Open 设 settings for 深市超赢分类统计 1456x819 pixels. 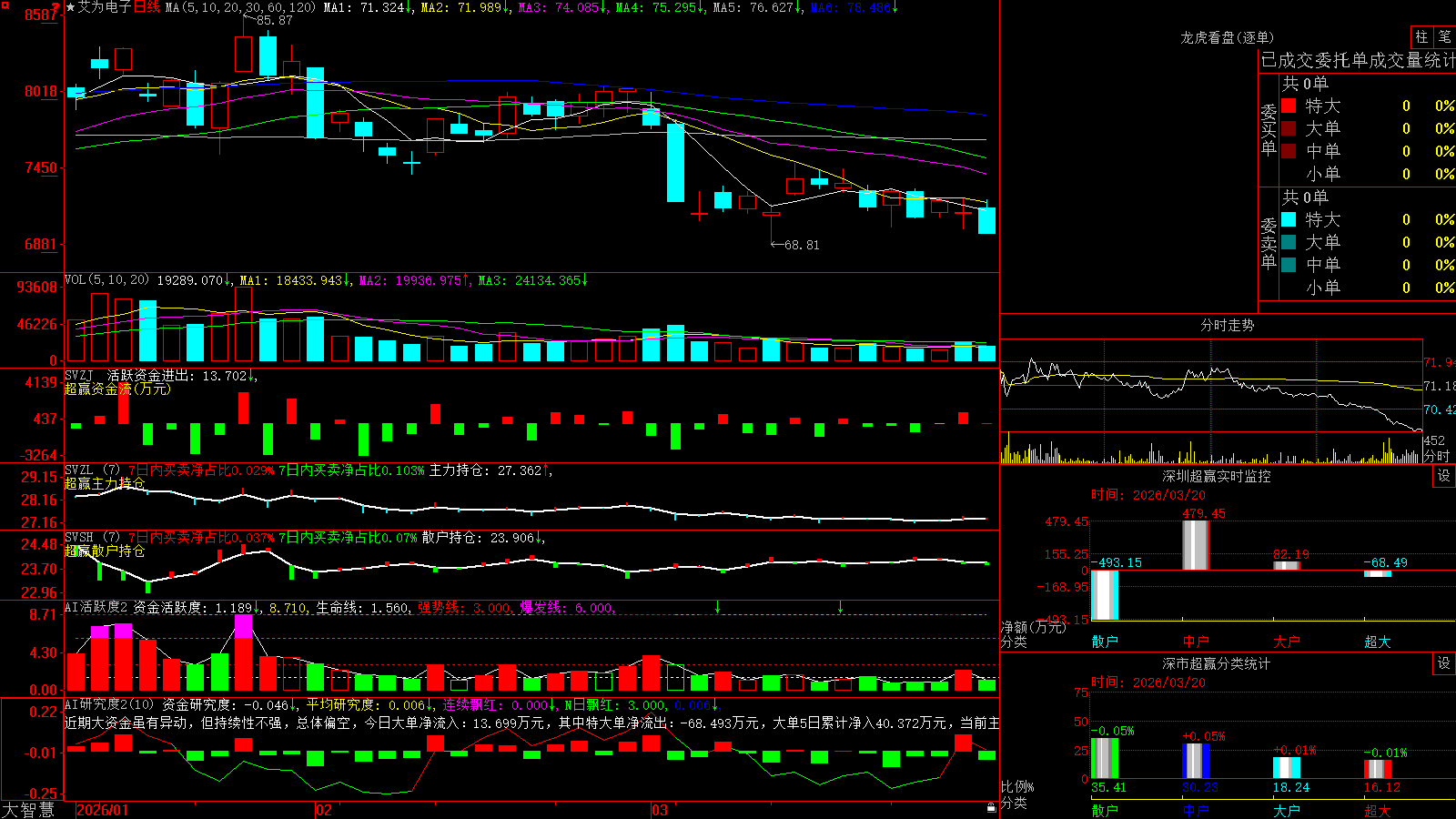[1444, 663]
